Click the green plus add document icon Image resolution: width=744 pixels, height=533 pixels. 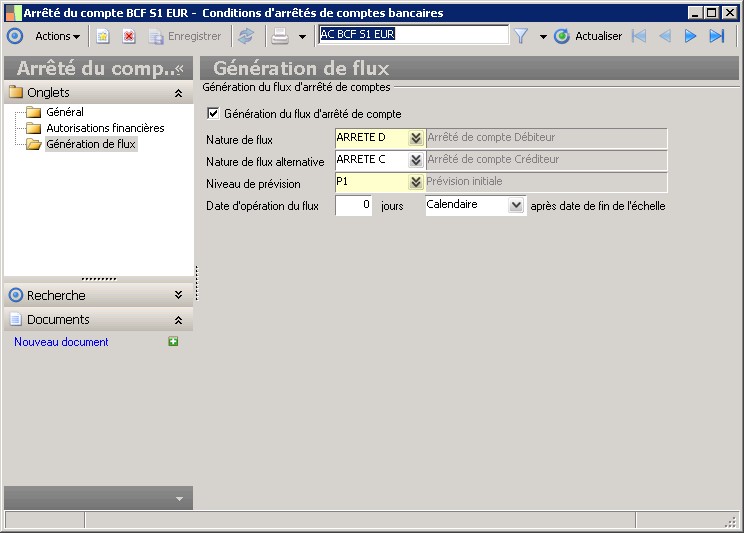click(x=173, y=341)
